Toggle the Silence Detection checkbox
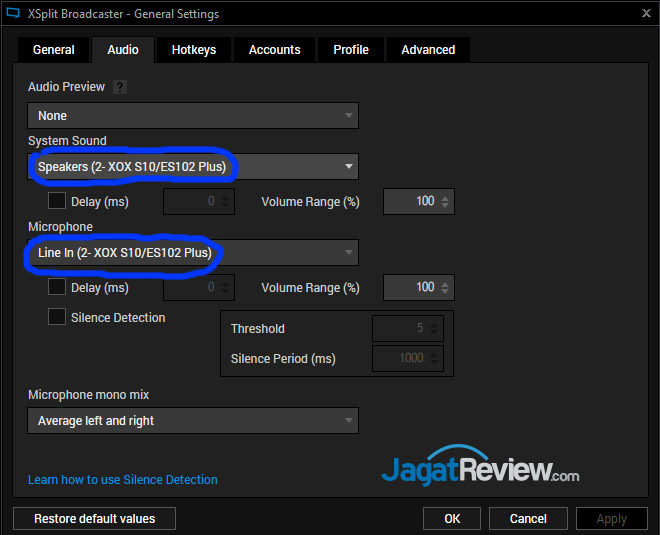This screenshot has height=535, width=660. 57,317
